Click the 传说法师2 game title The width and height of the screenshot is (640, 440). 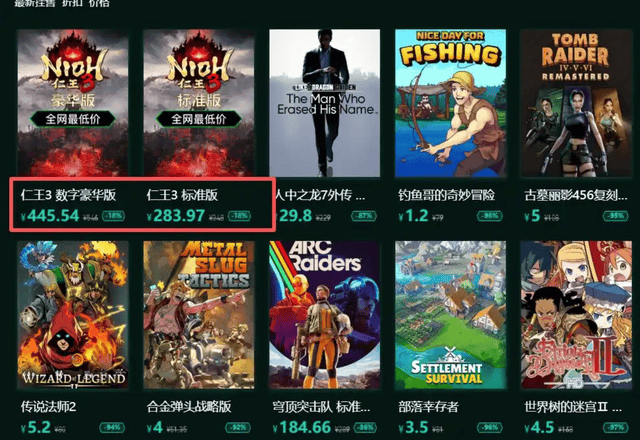pyautogui.click(x=48, y=407)
